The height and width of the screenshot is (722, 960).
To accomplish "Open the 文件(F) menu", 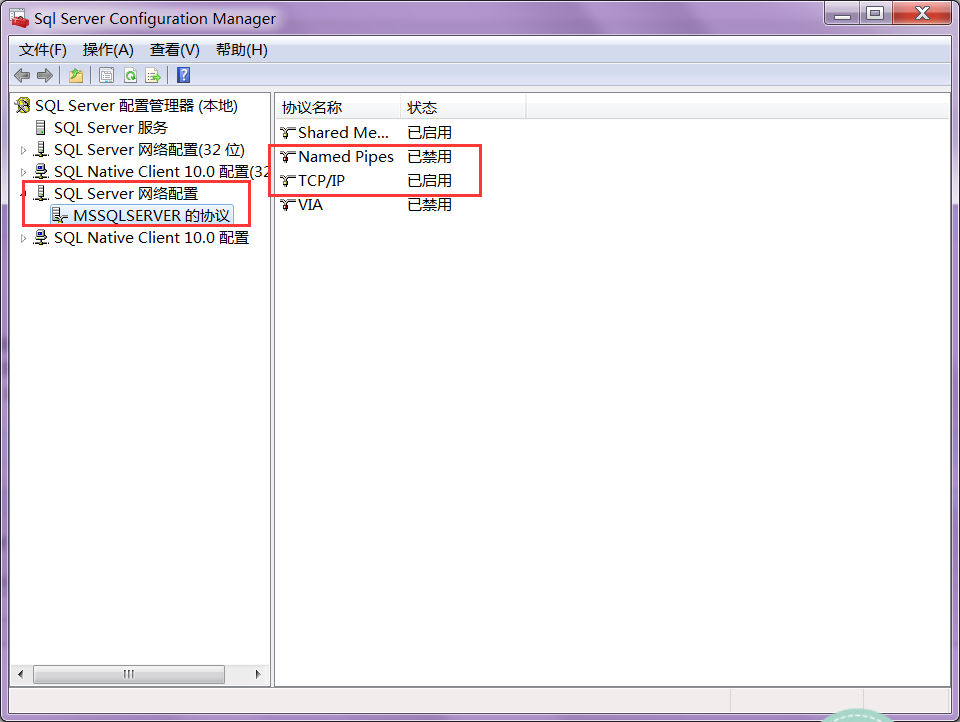I will point(43,50).
